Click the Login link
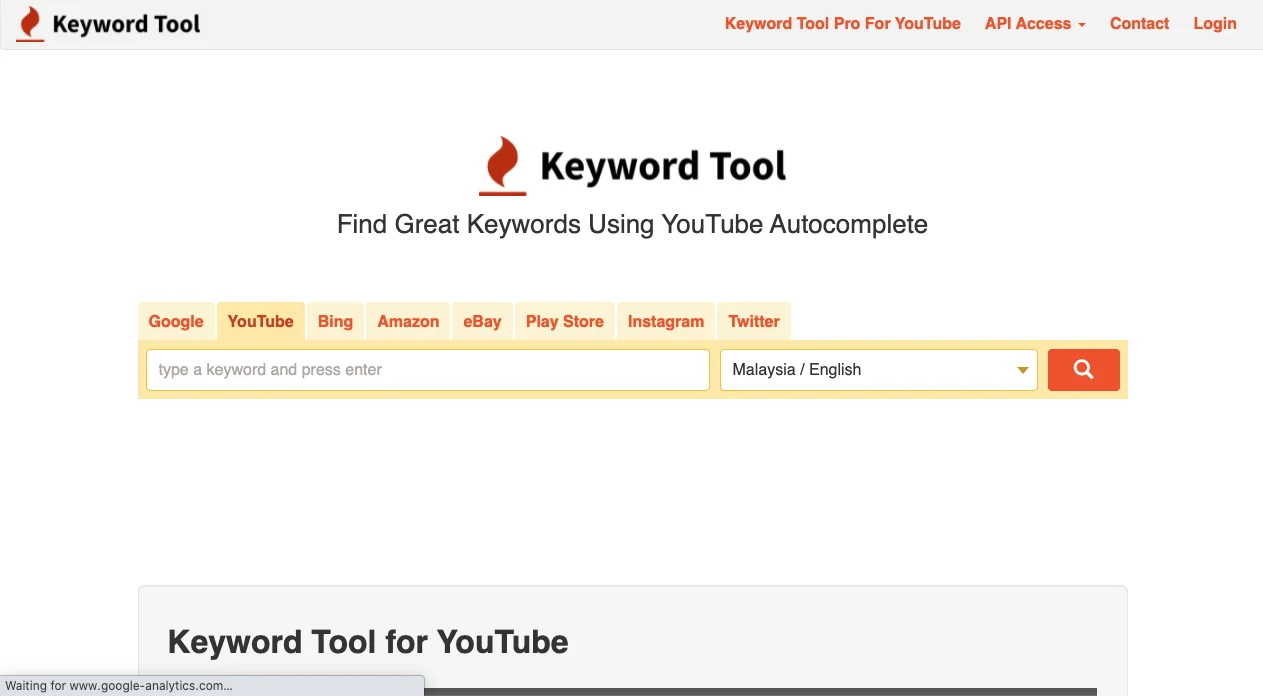Viewport: 1263px width, 696px height. [1215, 24]
